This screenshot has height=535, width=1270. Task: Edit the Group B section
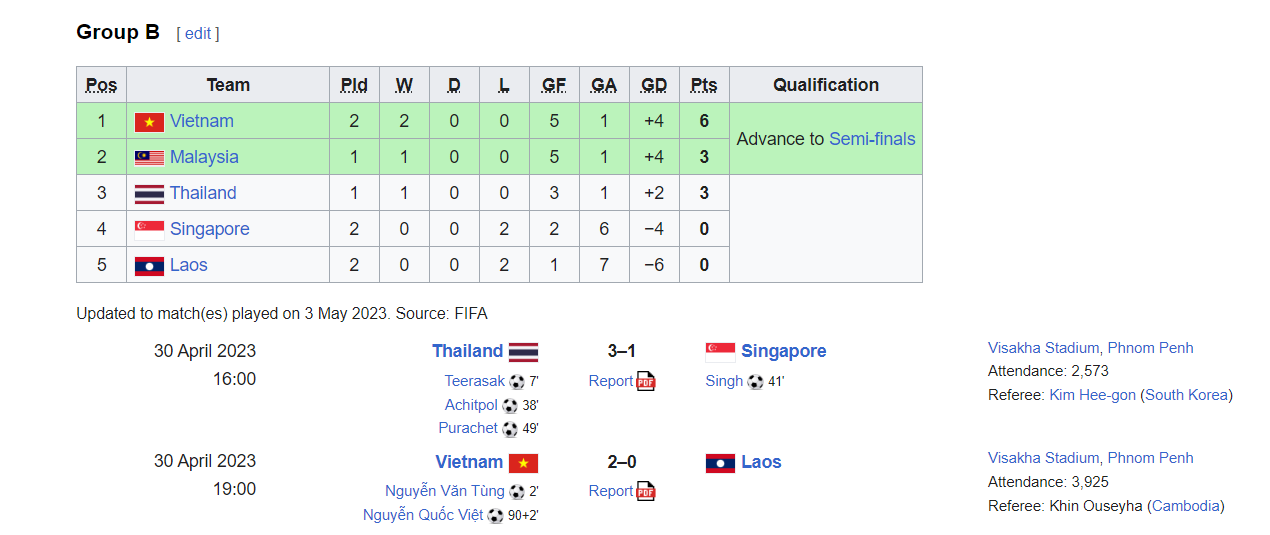point(198,33)
